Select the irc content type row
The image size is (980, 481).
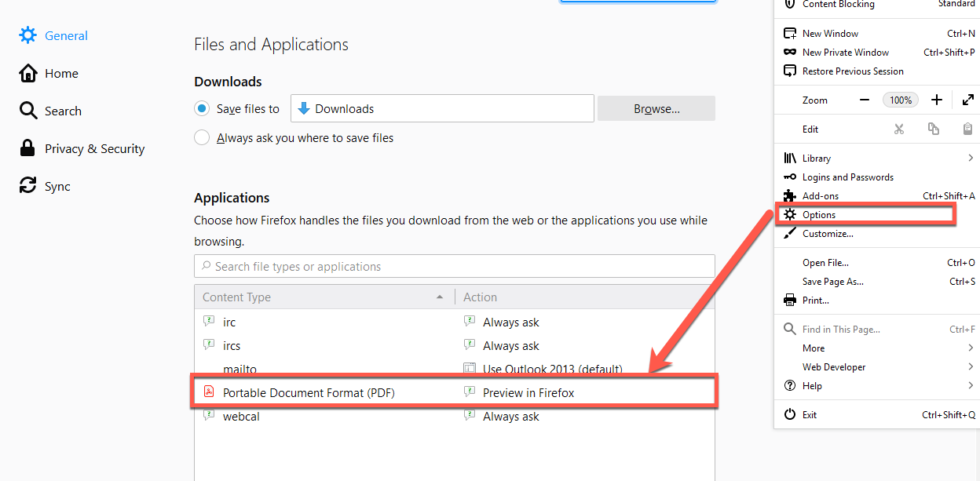pyautogui.click(x=454, y=322)
